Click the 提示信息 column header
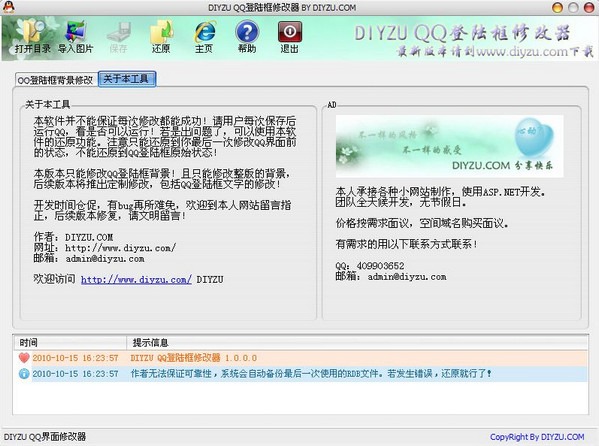 click(358, 342)
